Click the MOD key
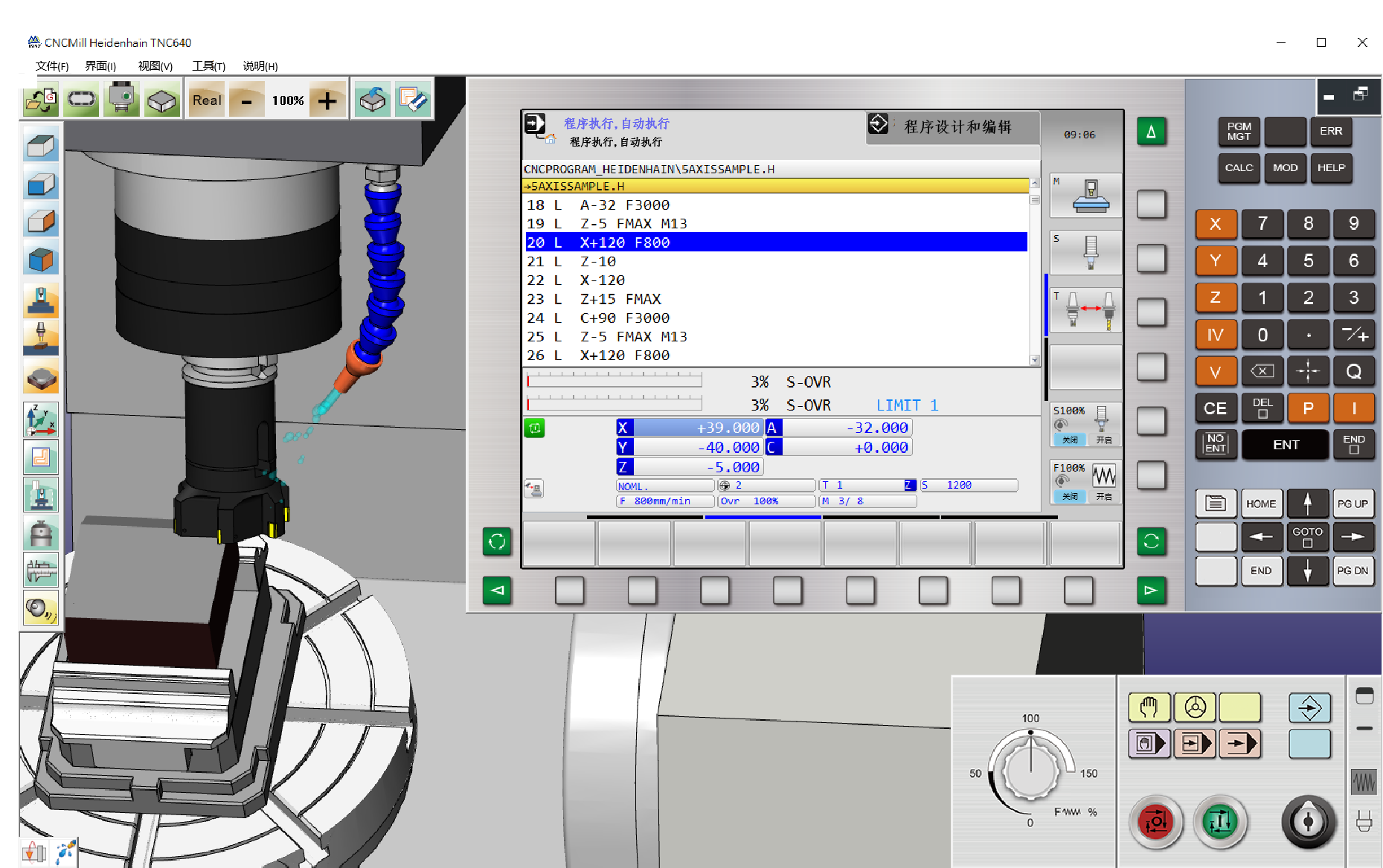This screenshot has height=868, width=1383. coord(1285,167)
